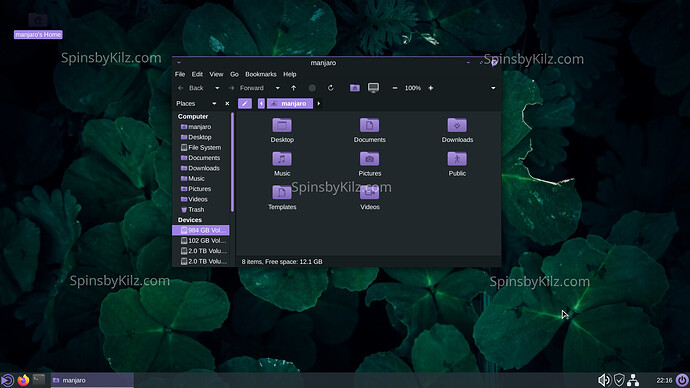Image resolution: width=690 pixels, height=388 pixels.
Task: Click the Forward navigation button
Action: point(246,88)
